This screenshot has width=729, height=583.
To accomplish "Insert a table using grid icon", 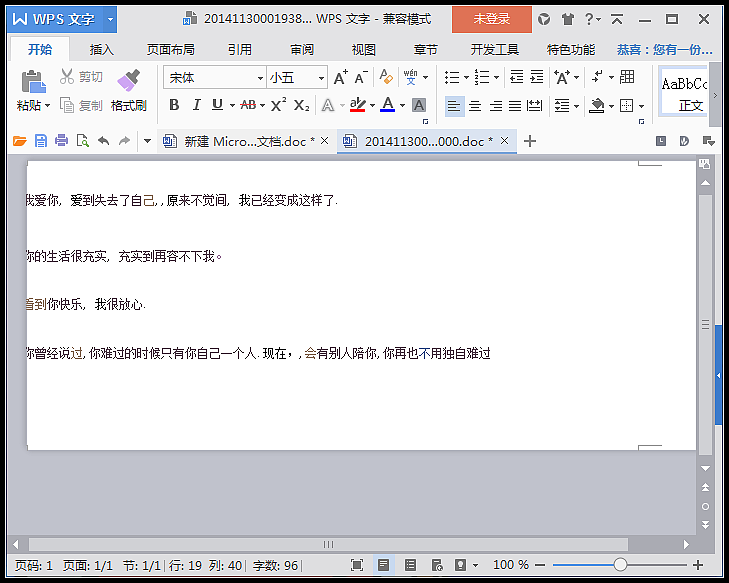I will point(627,77).
